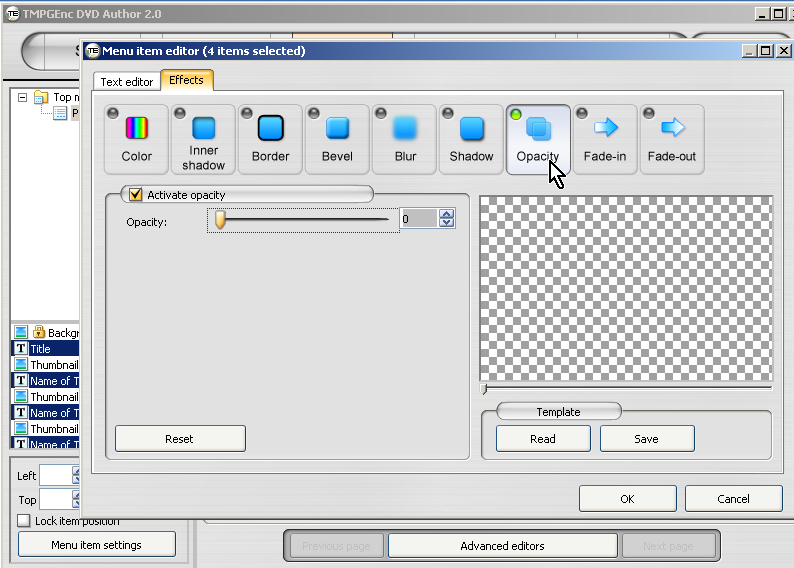Image resolution: width=794 pixels, height=568 pixels.
Task: Toggle Lock item position checkbox
Action: (23, 520)
